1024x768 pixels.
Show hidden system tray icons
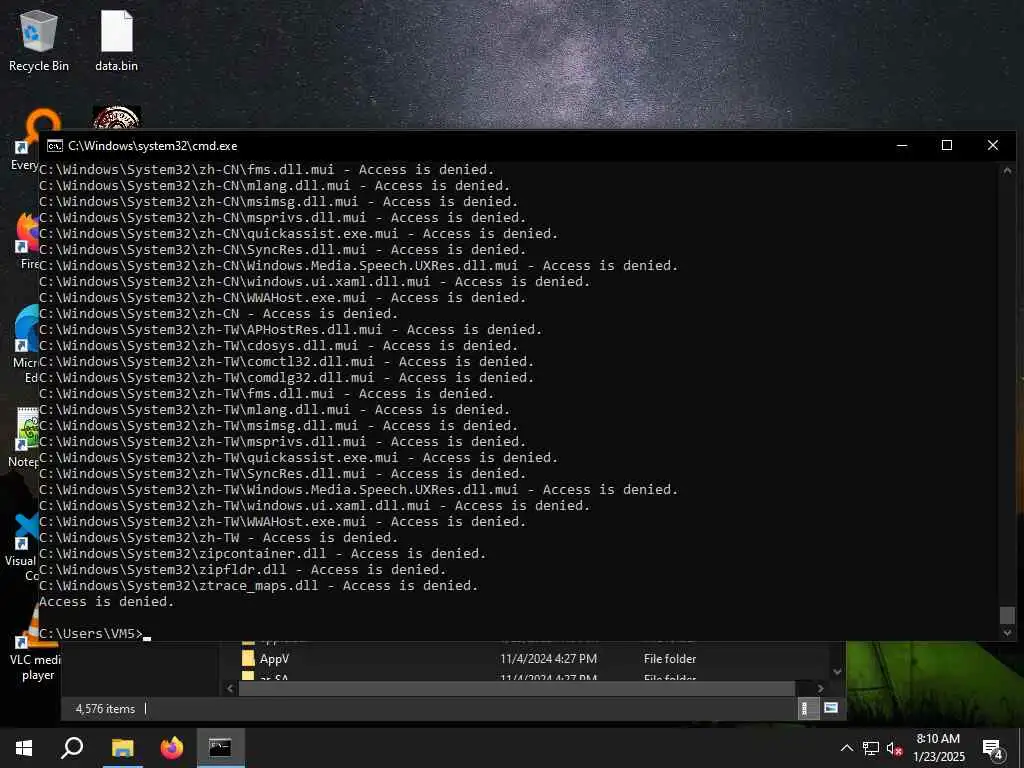point(846,748)
